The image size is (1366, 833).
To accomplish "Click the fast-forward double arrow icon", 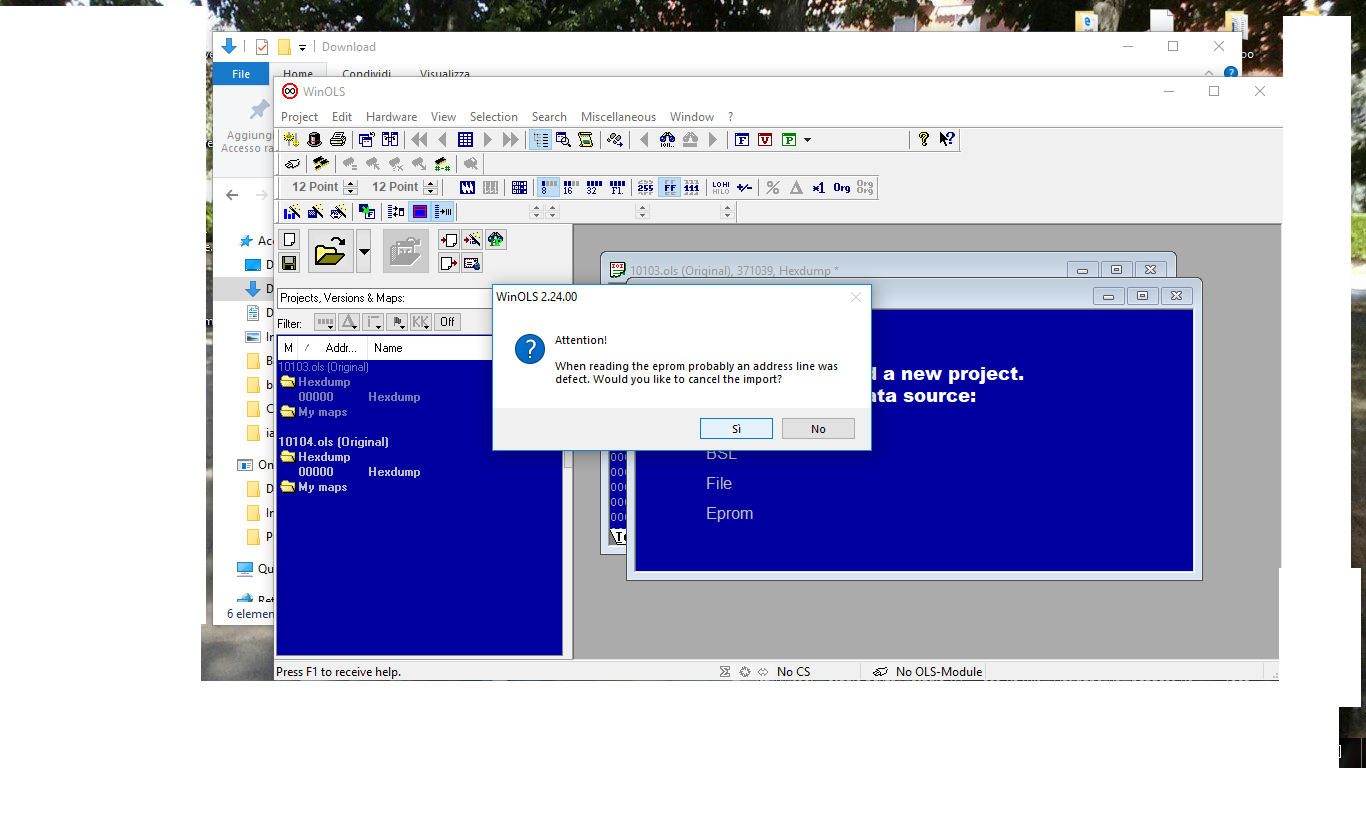I will point(511,139).
